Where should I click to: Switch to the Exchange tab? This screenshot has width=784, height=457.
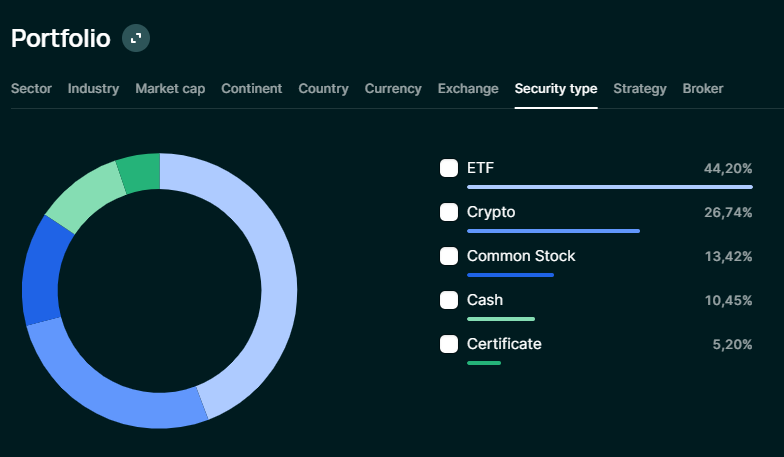468,88
